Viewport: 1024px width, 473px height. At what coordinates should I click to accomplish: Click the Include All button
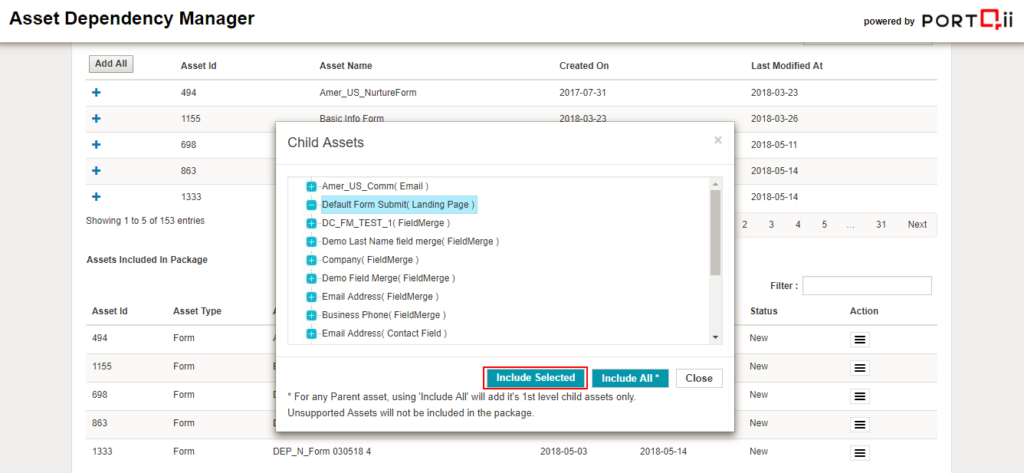630,378
